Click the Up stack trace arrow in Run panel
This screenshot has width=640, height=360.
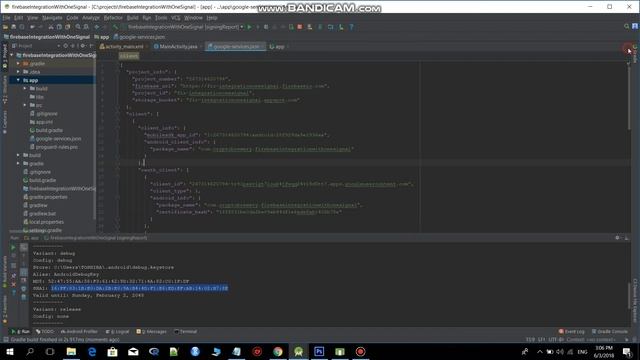(x=24, y=256)
